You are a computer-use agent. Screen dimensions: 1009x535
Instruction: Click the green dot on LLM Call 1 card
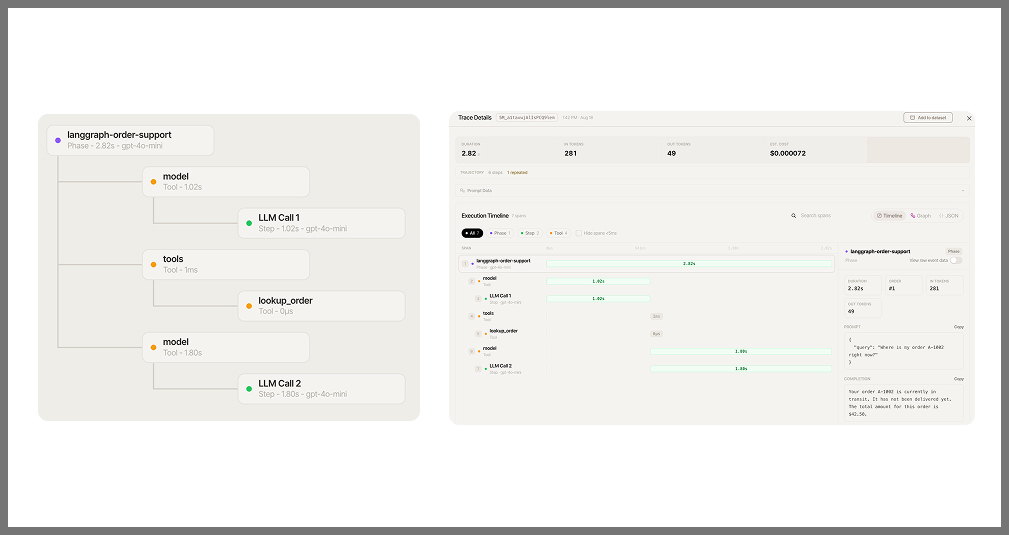(249, 223)
